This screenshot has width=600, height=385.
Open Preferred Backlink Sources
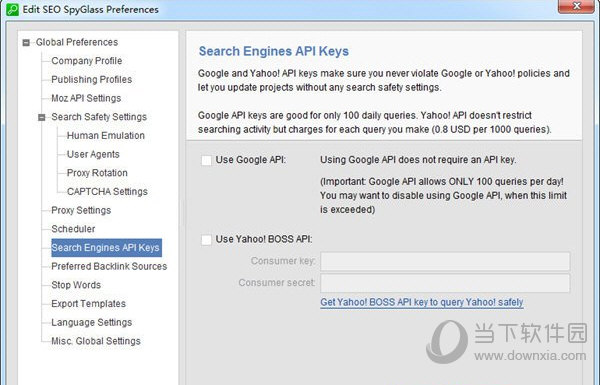[109, 266]
